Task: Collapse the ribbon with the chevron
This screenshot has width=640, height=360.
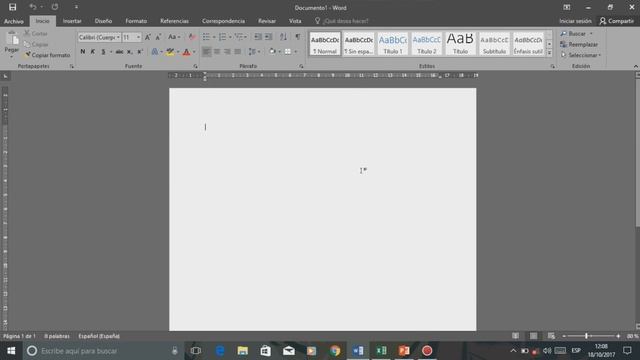Action: (x=636, y=66)
